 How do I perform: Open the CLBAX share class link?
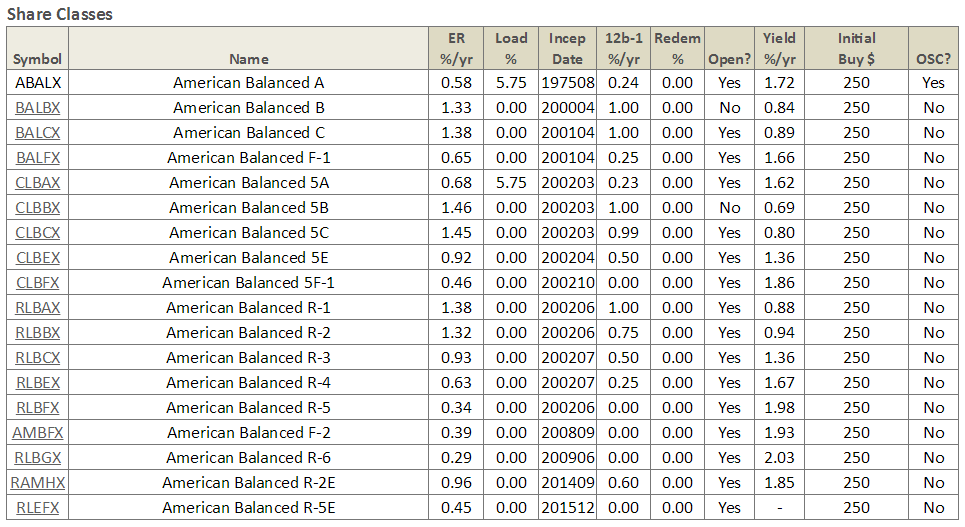point(38,183)
